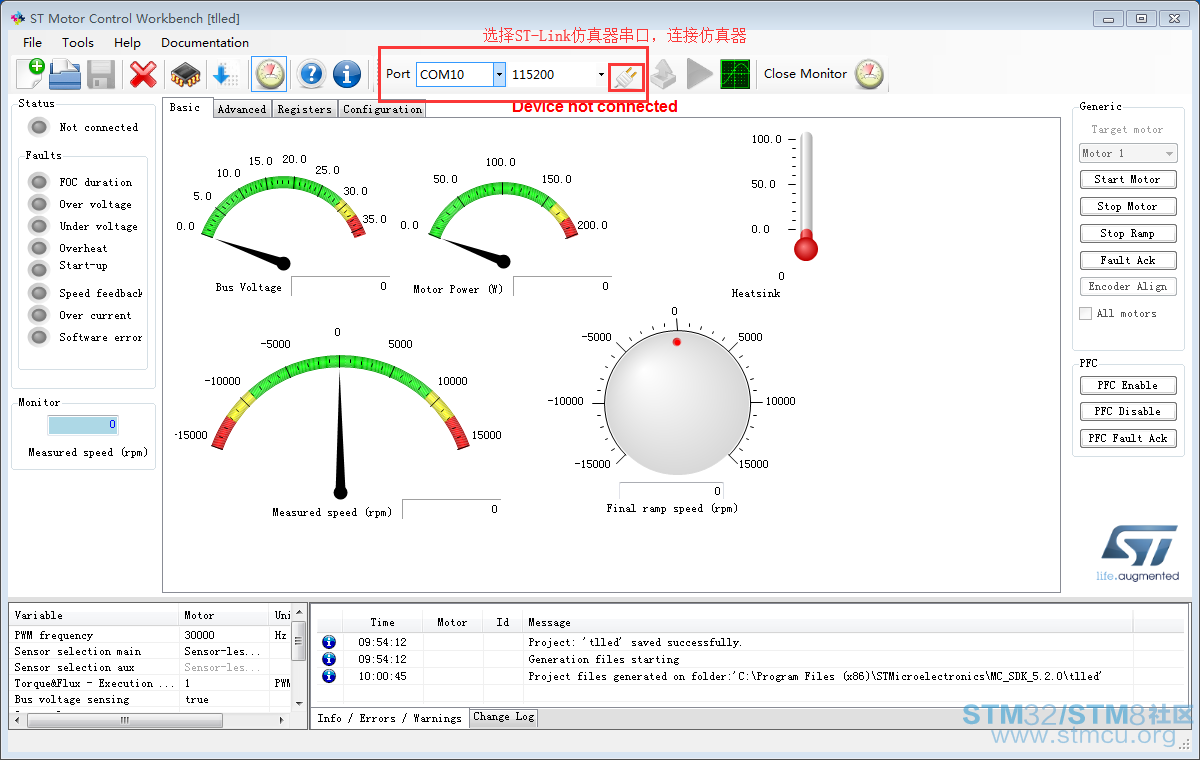Click the PFC Enable button

pyautogui.click(x=1128, y=385)
